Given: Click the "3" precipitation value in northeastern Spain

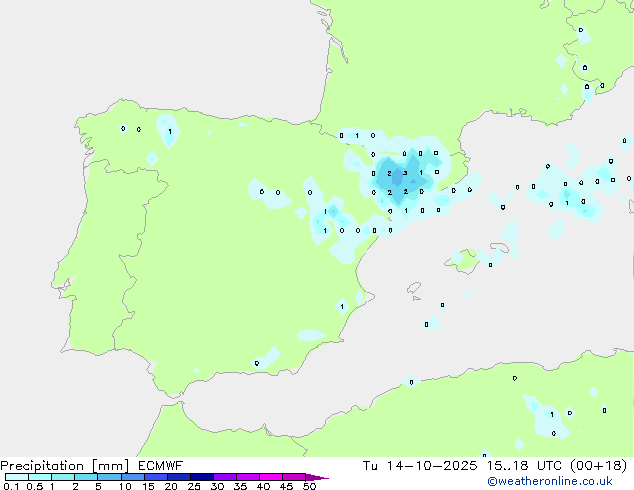Looking at the screenshot, I should (x=405, y=173).
